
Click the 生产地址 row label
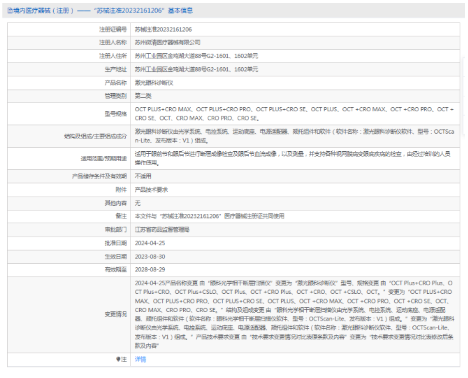point(116,69)
